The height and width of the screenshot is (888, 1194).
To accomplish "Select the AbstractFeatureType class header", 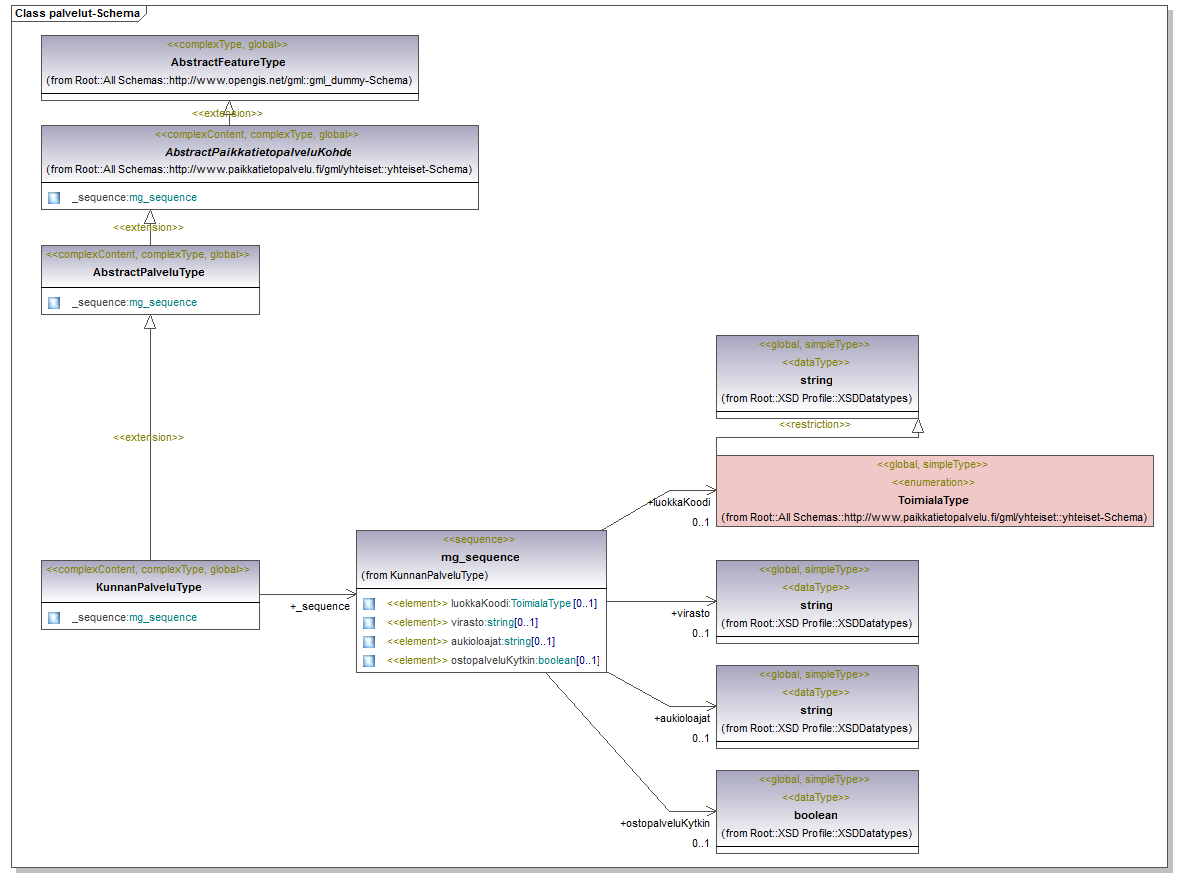I will [229, 62].
